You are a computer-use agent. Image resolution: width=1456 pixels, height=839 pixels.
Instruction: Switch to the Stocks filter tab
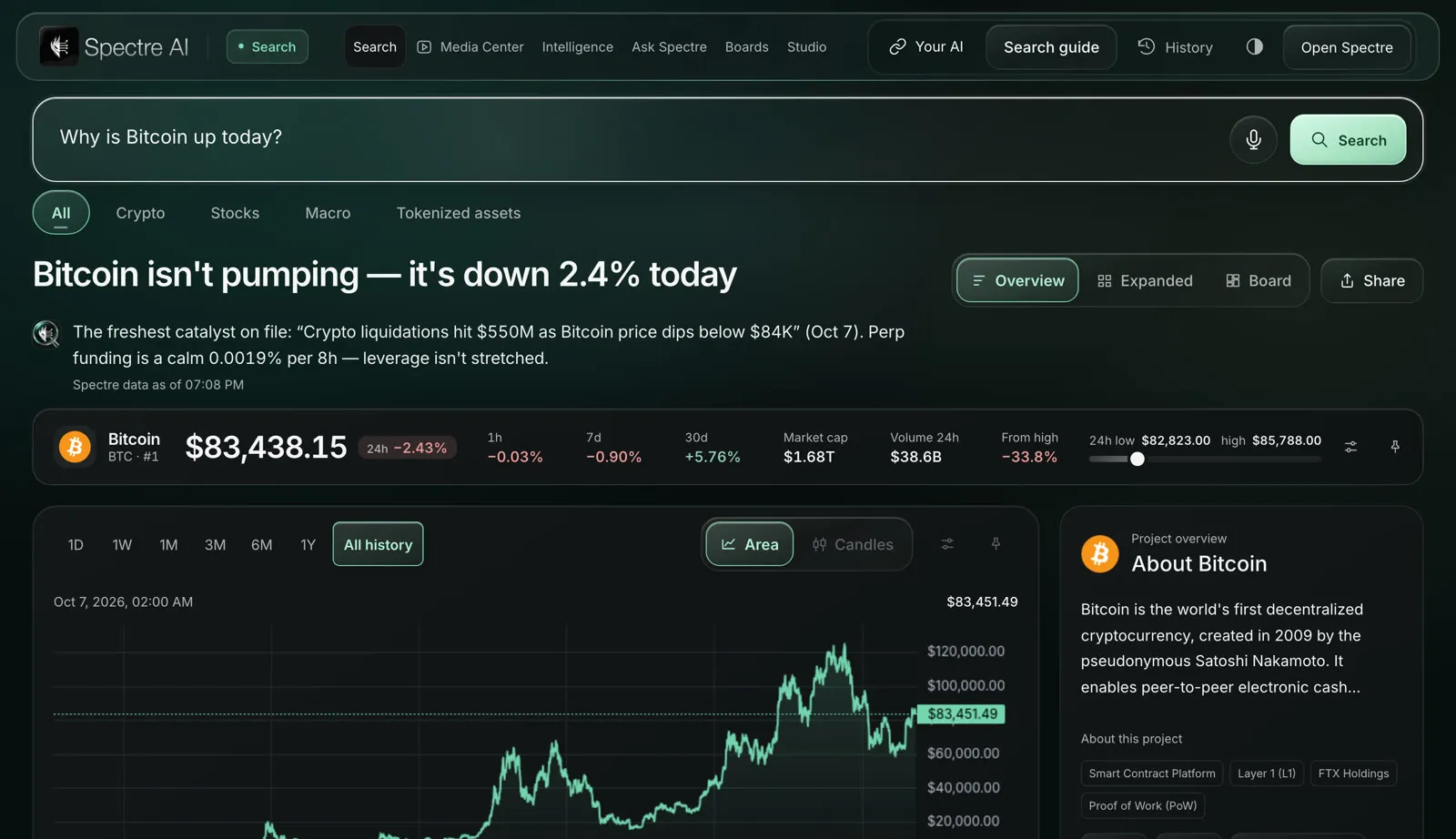point(235,213)
